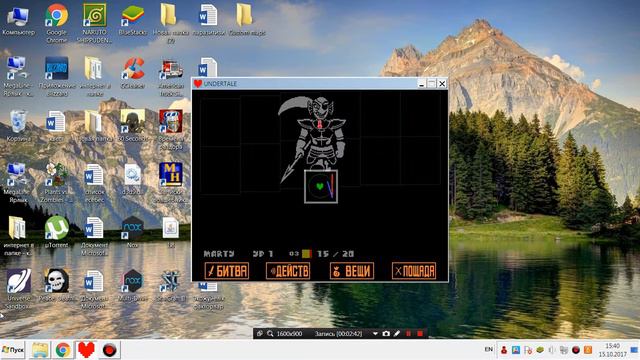Take a screenshot with recorder camera icon
The image size is (640, 360).
pos(386,333)
